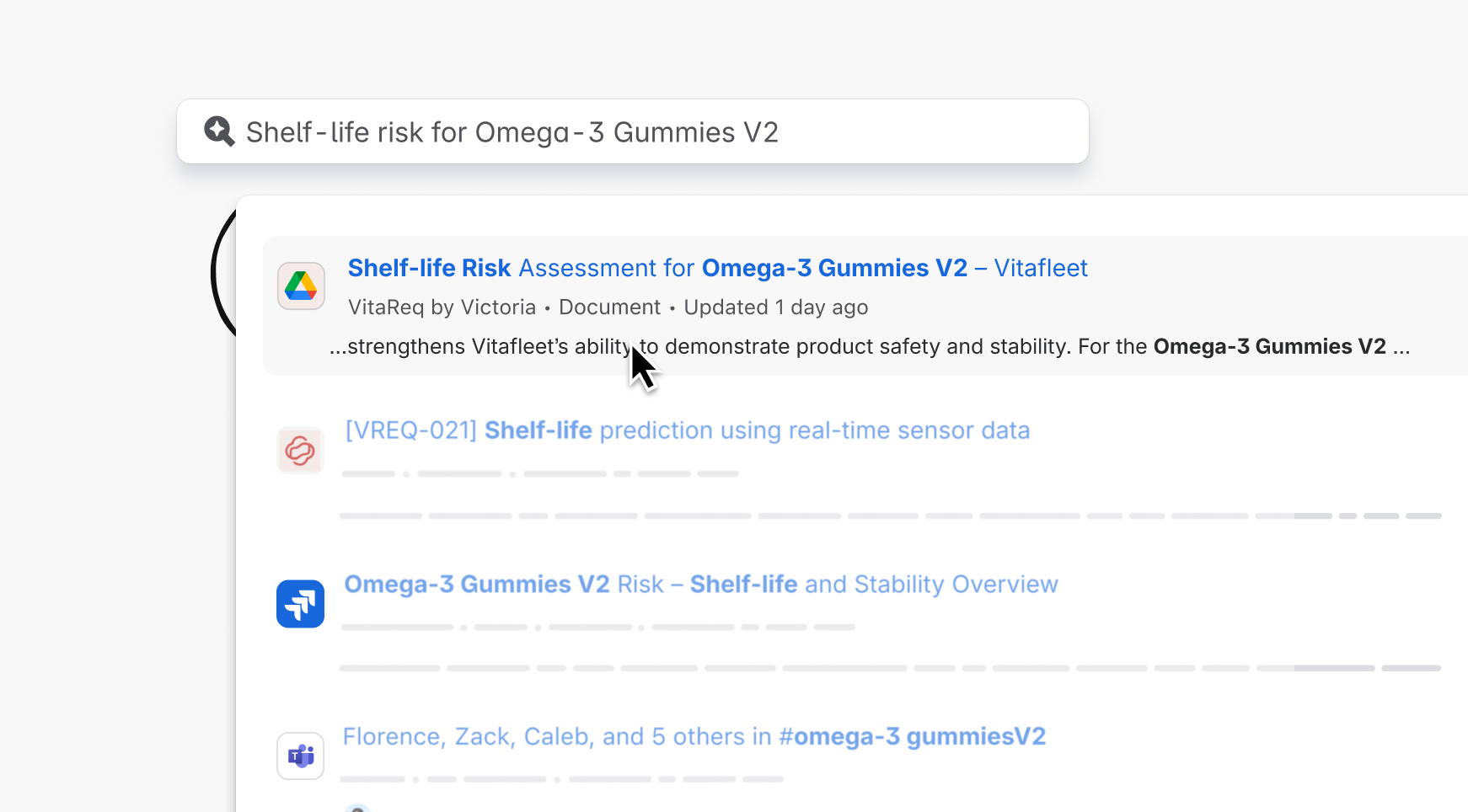
Task: Click the "VitaReq by Victoria" source label
Action: pos(442,307)
